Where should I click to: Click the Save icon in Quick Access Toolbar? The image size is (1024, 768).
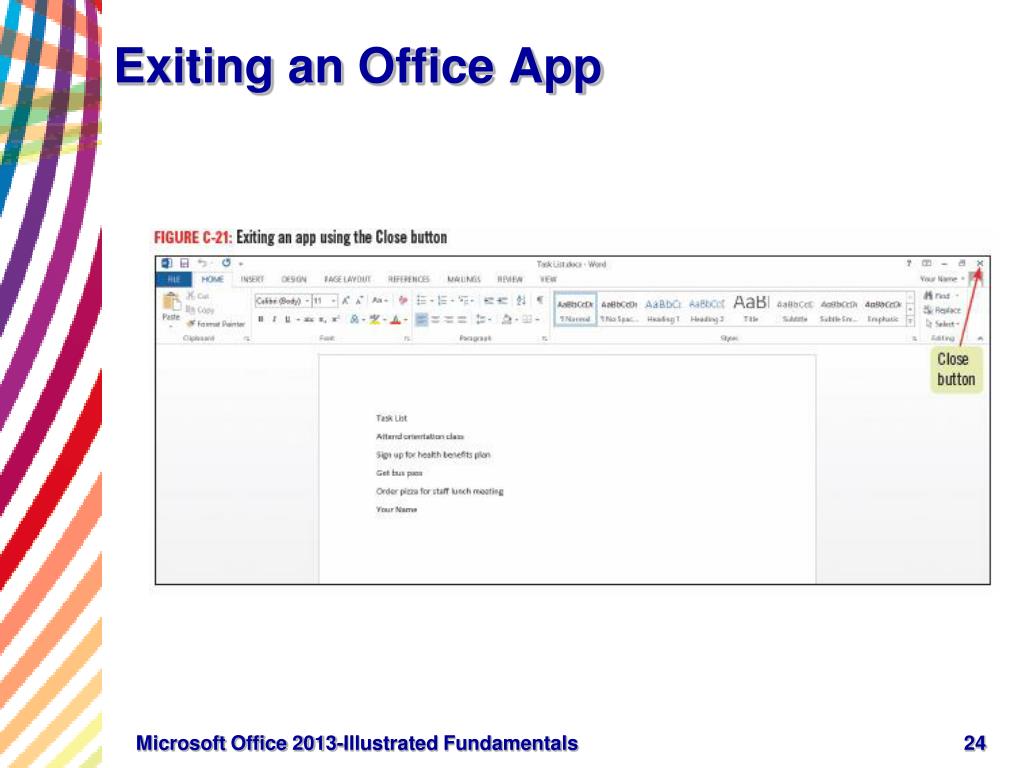(x=184, y=263)
